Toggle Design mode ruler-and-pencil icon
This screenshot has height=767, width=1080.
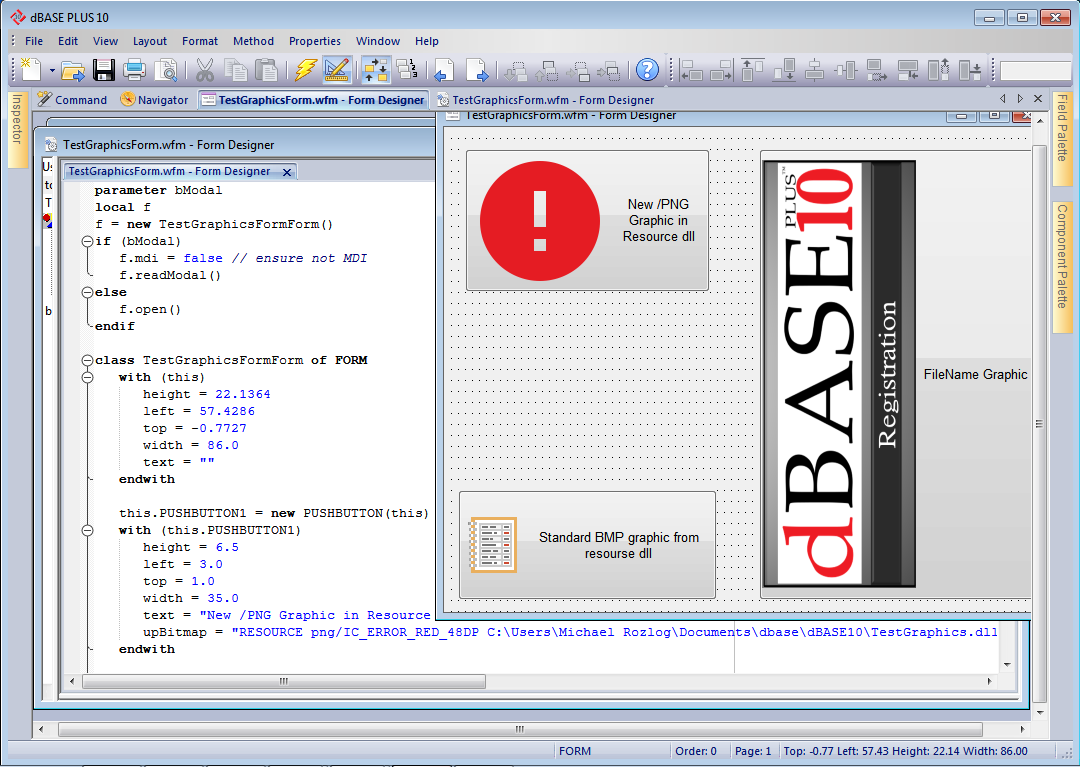[337, 70]
